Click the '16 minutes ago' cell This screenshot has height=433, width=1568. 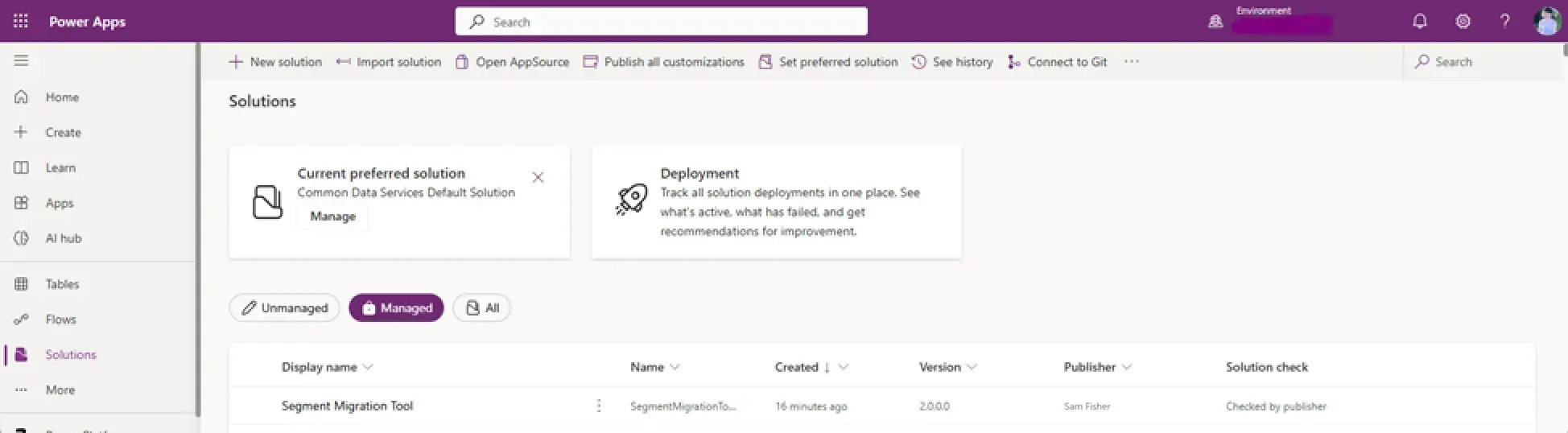pos(811,406)
